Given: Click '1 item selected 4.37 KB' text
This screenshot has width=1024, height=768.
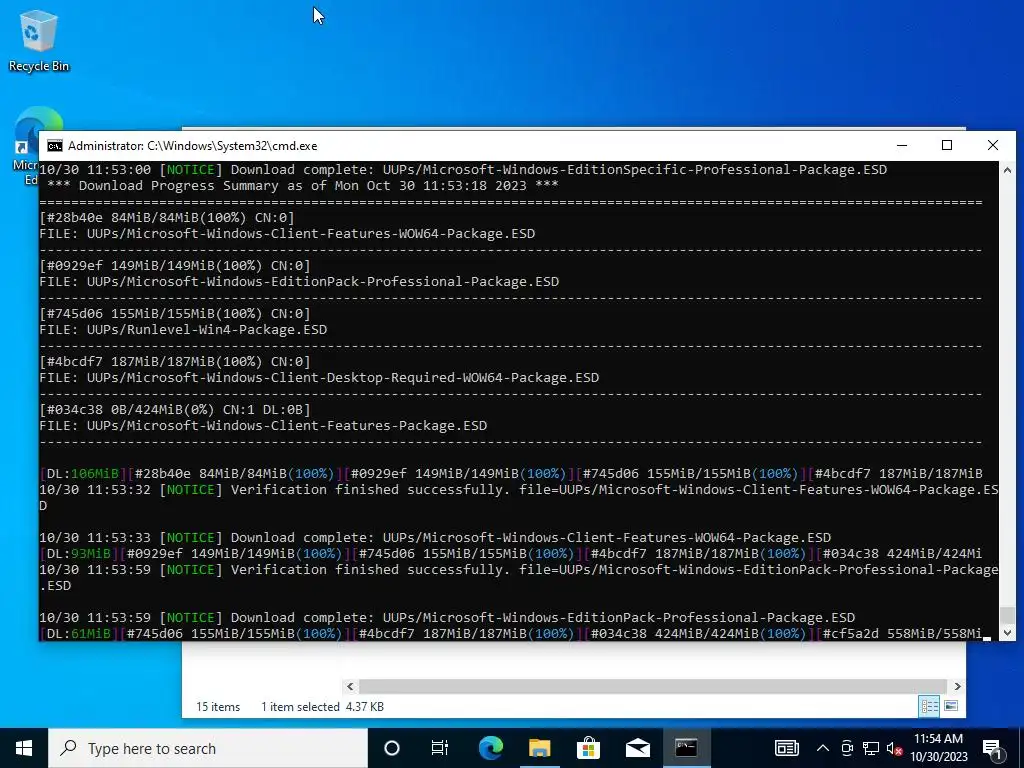Looking at the screenshot, I should 323,707.
